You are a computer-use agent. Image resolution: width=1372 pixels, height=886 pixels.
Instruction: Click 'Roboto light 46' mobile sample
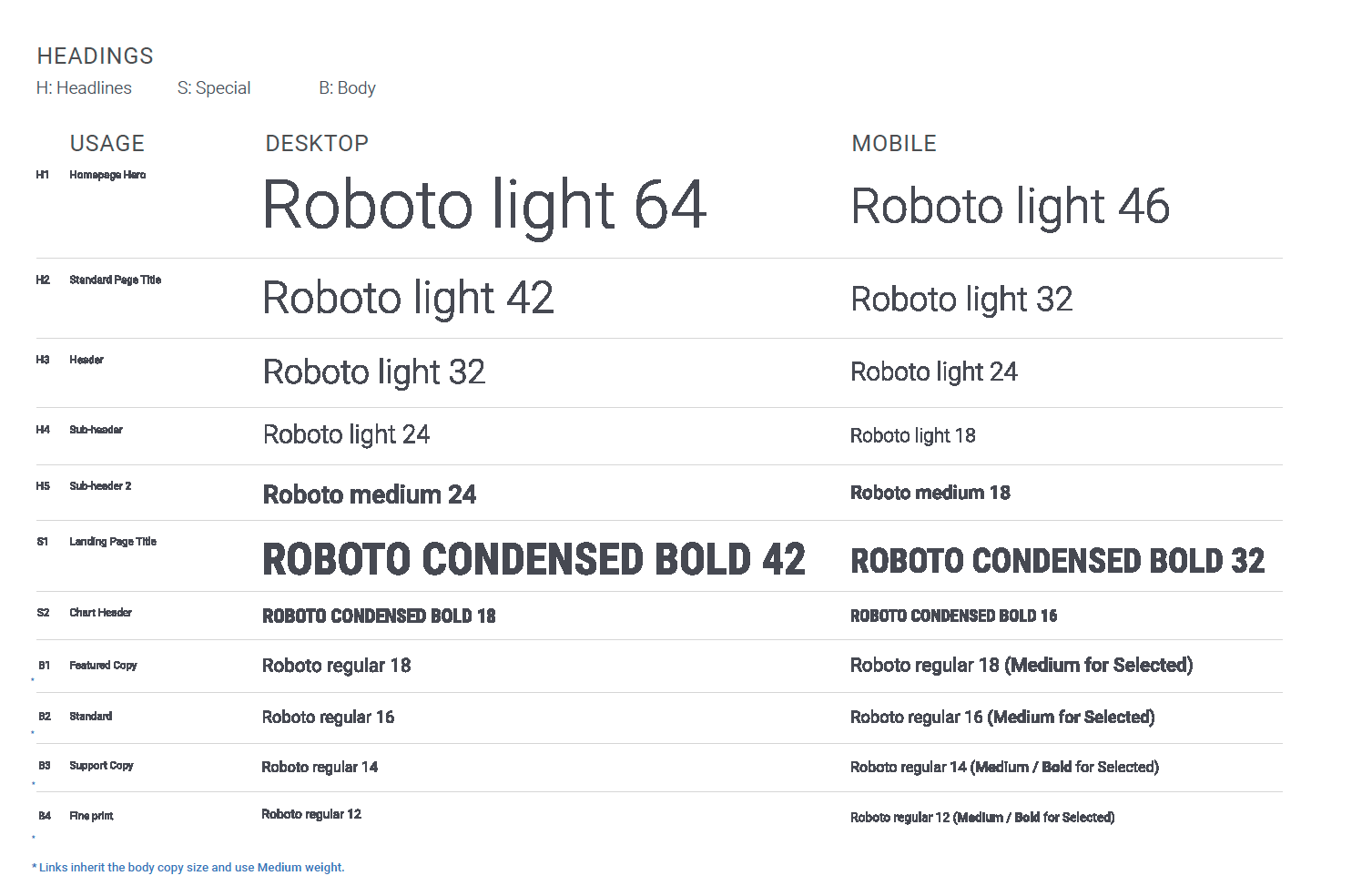pyautogui.click(x=1010, y=207)
